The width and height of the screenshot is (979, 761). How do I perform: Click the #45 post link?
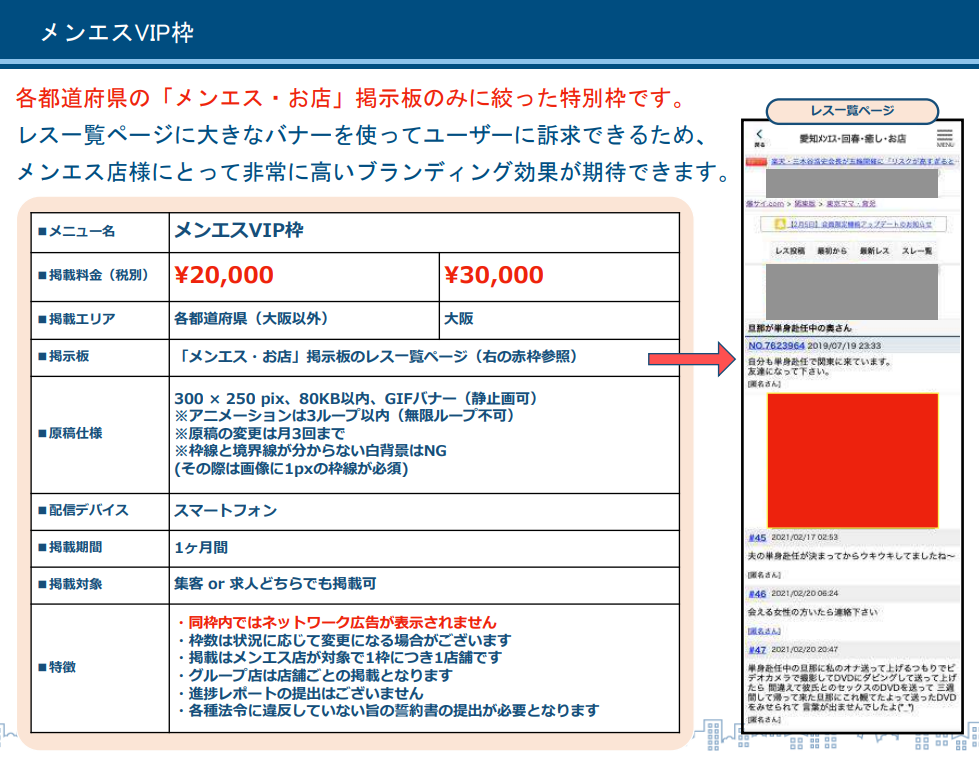757,537
